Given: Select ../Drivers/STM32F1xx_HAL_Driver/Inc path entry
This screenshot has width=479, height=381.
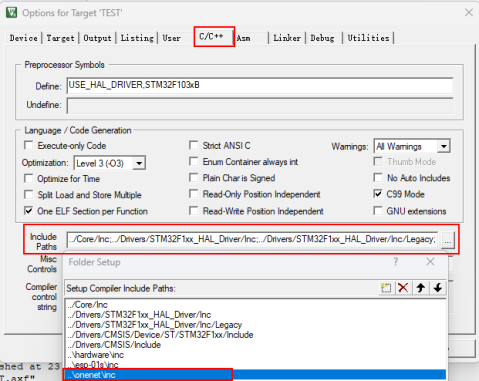Looking at the screenshot, I should tap(255, 314).
